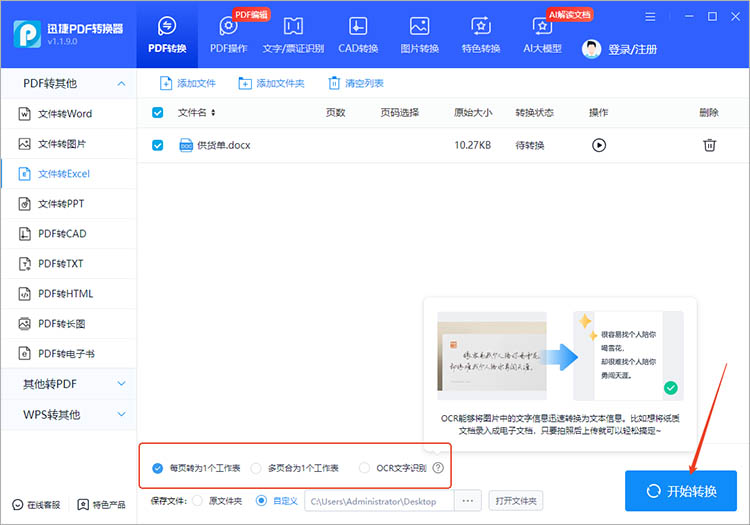This screenshot has width=750, height=525.
Task: Open AI大模型 tab
Action: [542, 34]
